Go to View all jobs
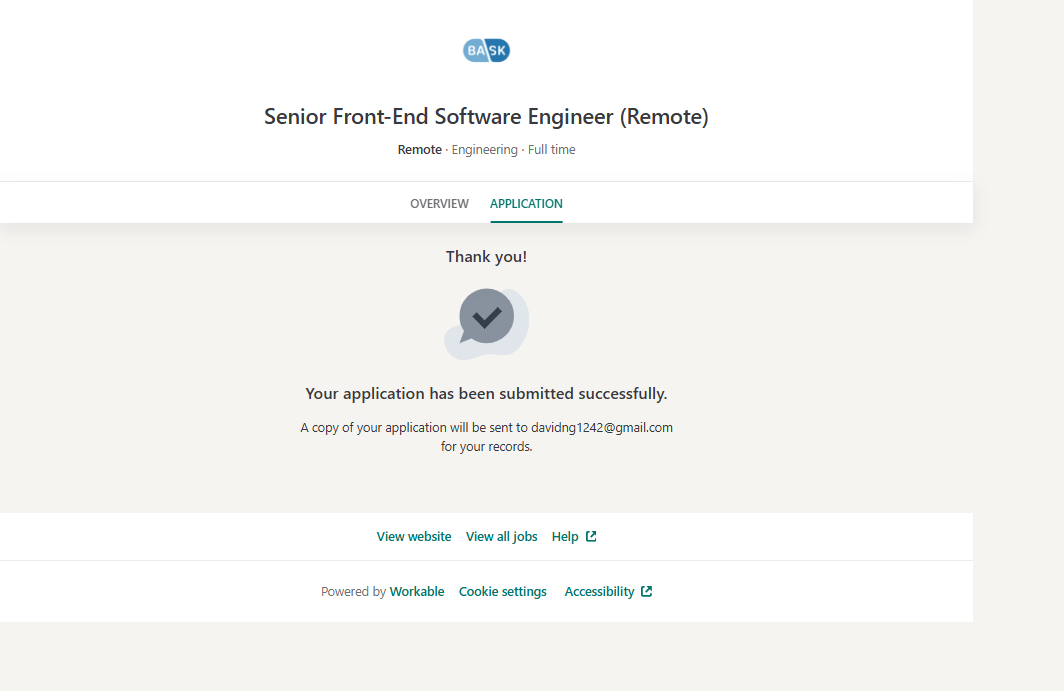1064x691 pixels. 501,537
